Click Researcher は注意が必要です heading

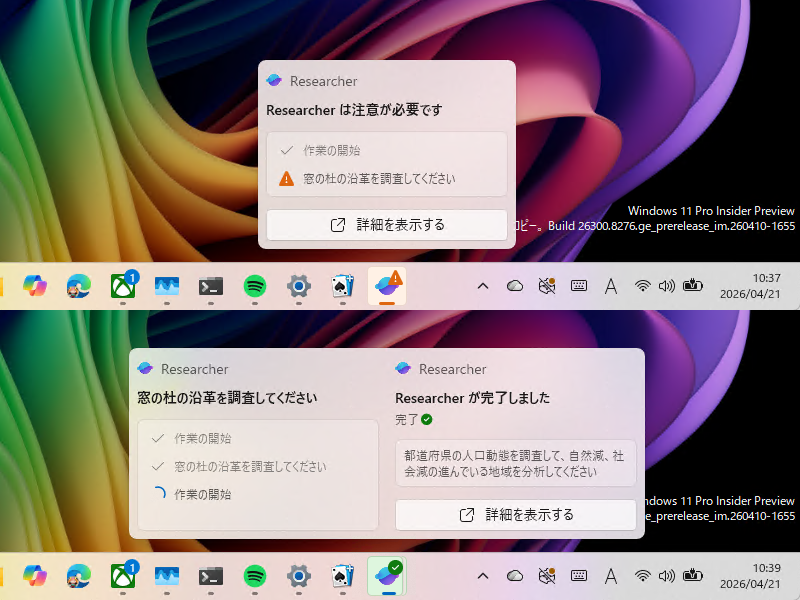[x=354, y=110]
